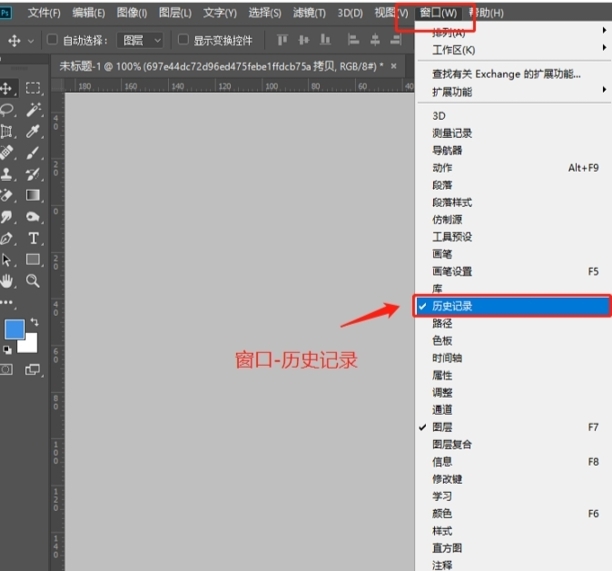Select the Magic Wand tool
The height and width of the screenshot is (571, 612).
[x=33, y=110]
